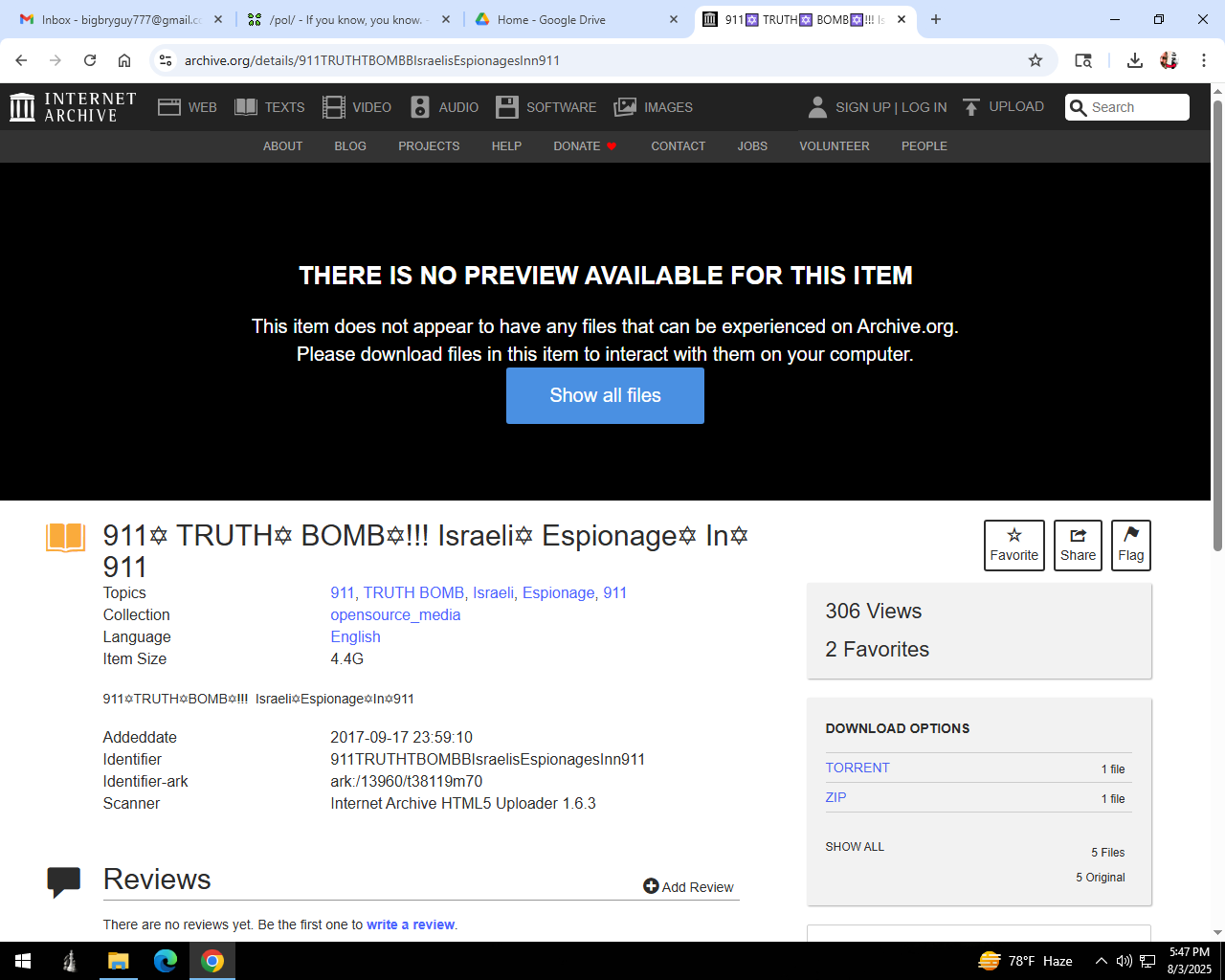
Task: Open the Software section
Action: coord(546,107)
